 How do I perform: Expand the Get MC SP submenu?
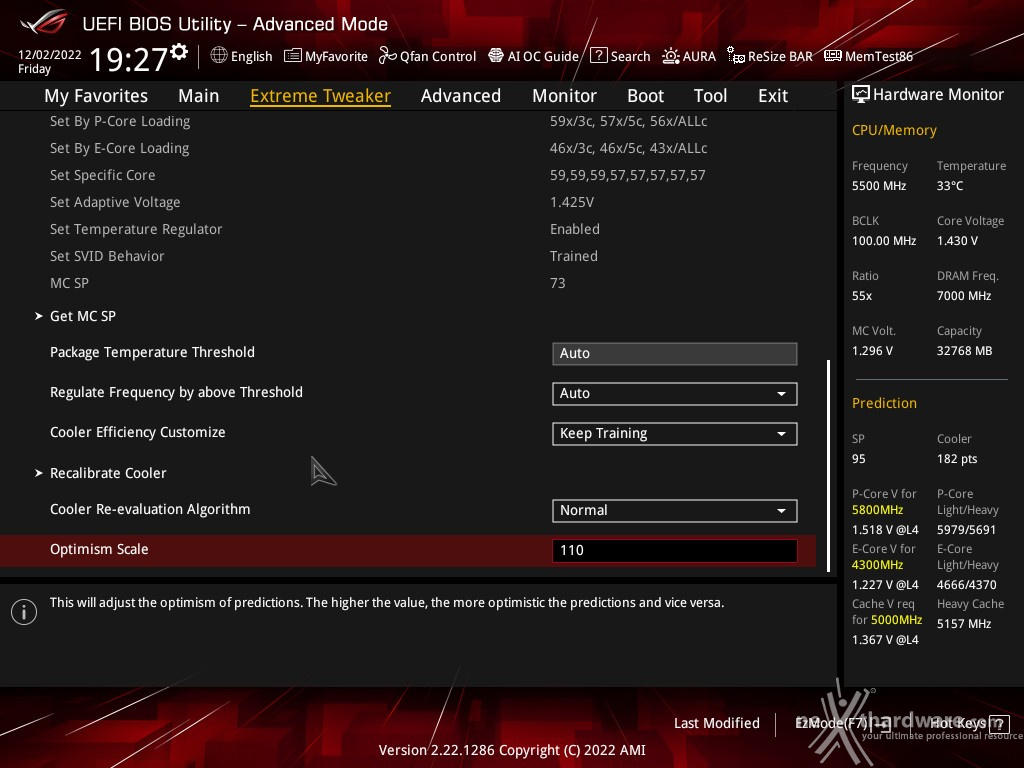coord(83,316)
